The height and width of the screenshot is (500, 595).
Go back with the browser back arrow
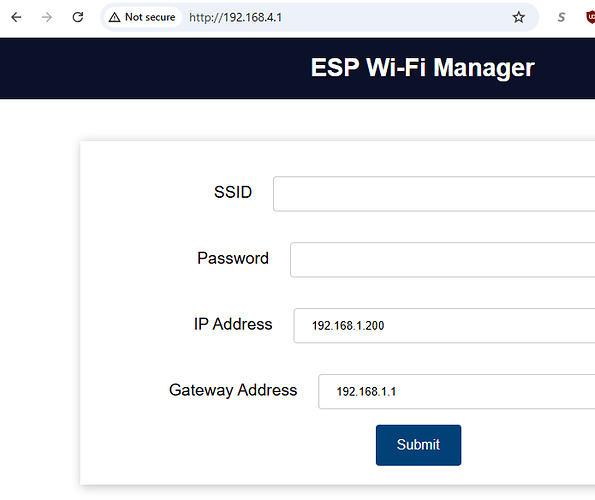click(16, 17)
